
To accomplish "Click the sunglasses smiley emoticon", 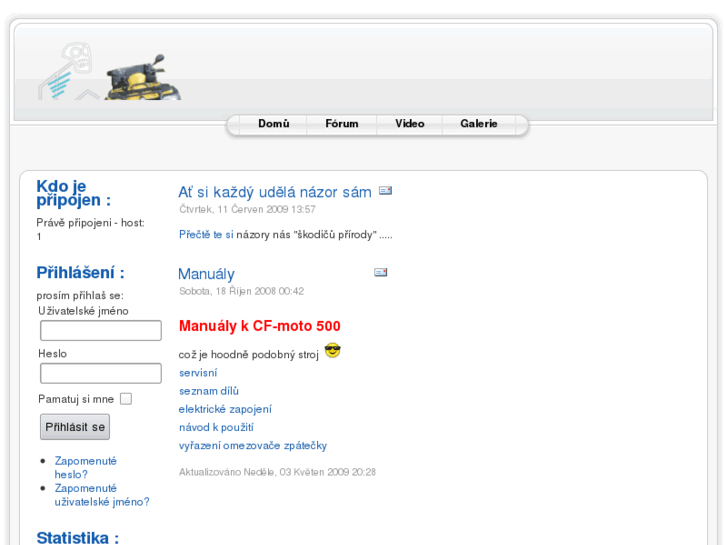I will [332, 350].
